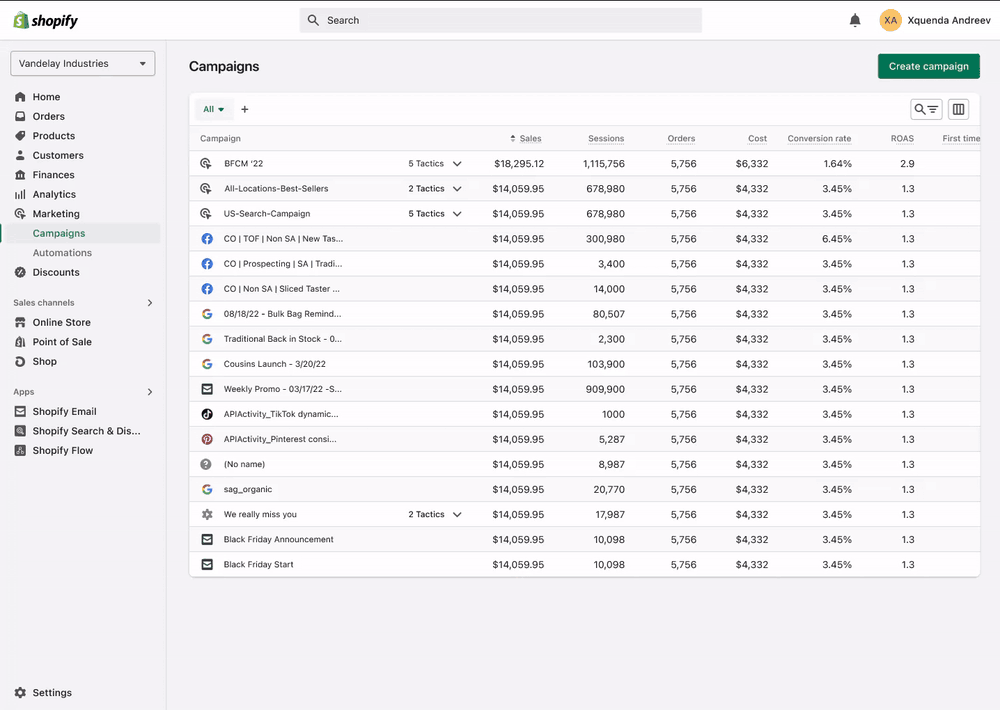The height and width of the screenshot is (710, 1000).
Task: Click the Discounts percent icon
Action: point(20,272)
